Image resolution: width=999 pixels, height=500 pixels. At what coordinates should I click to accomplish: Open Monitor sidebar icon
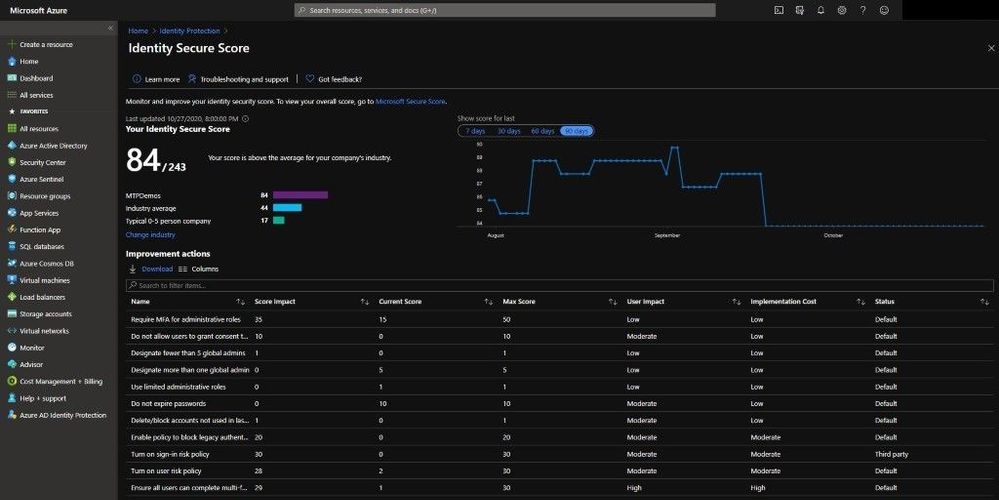(x=11, y=348)
